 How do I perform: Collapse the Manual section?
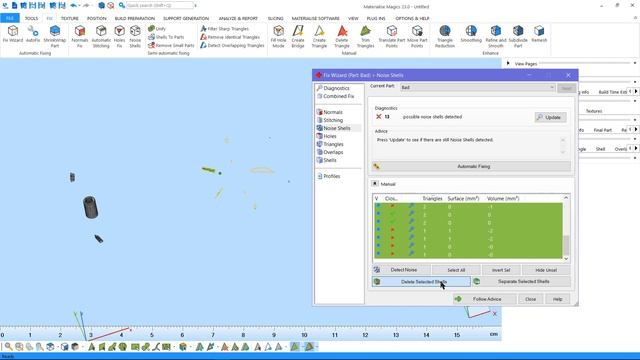[375, 184]
